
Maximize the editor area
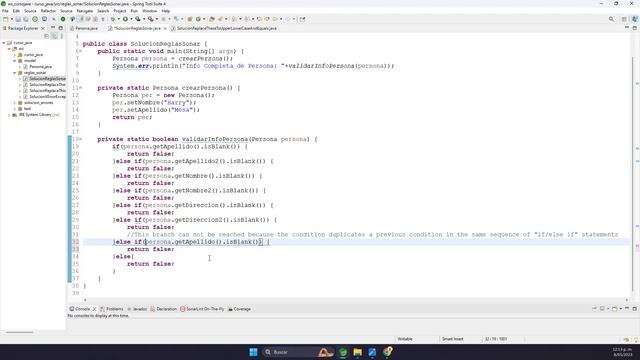635,28
